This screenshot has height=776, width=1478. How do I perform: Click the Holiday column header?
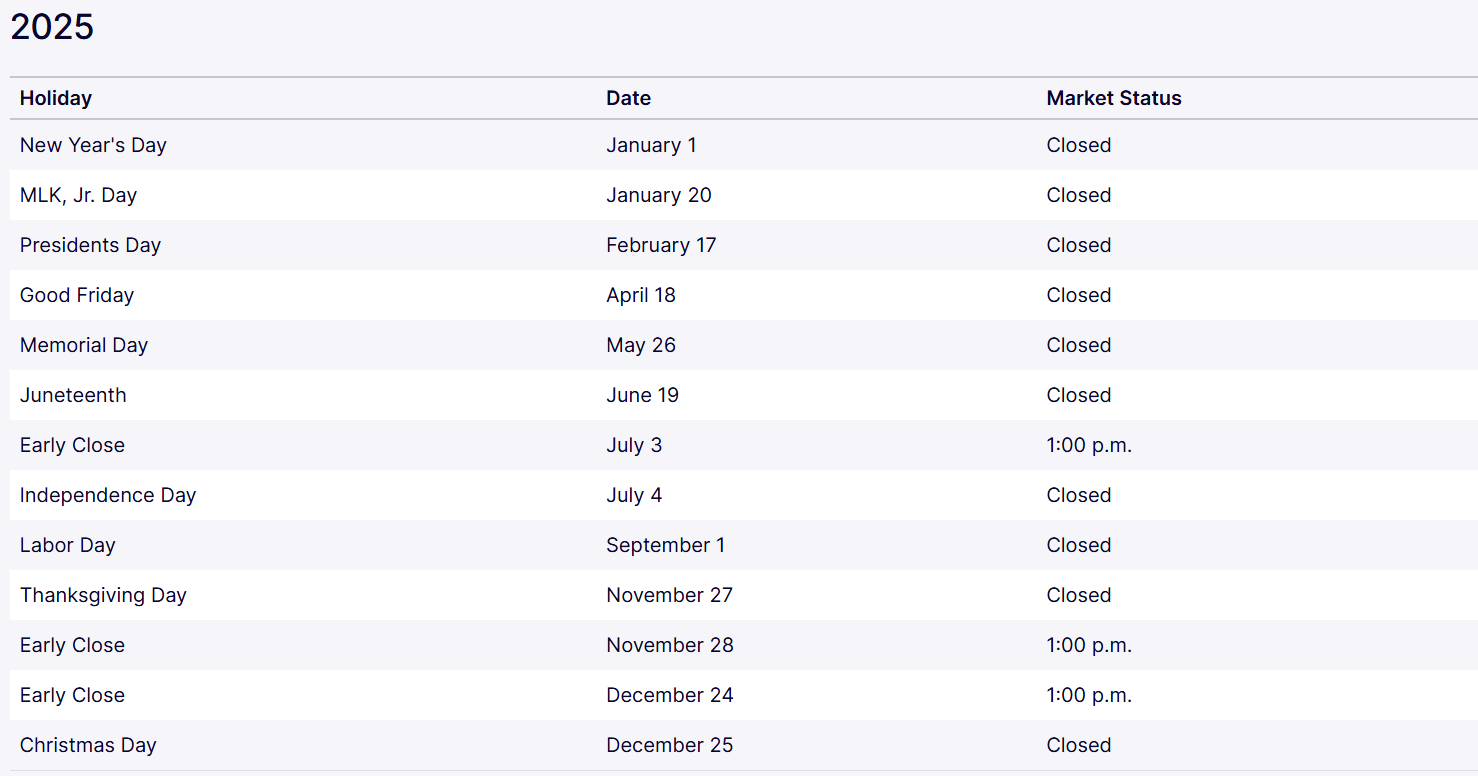(56, 98)
